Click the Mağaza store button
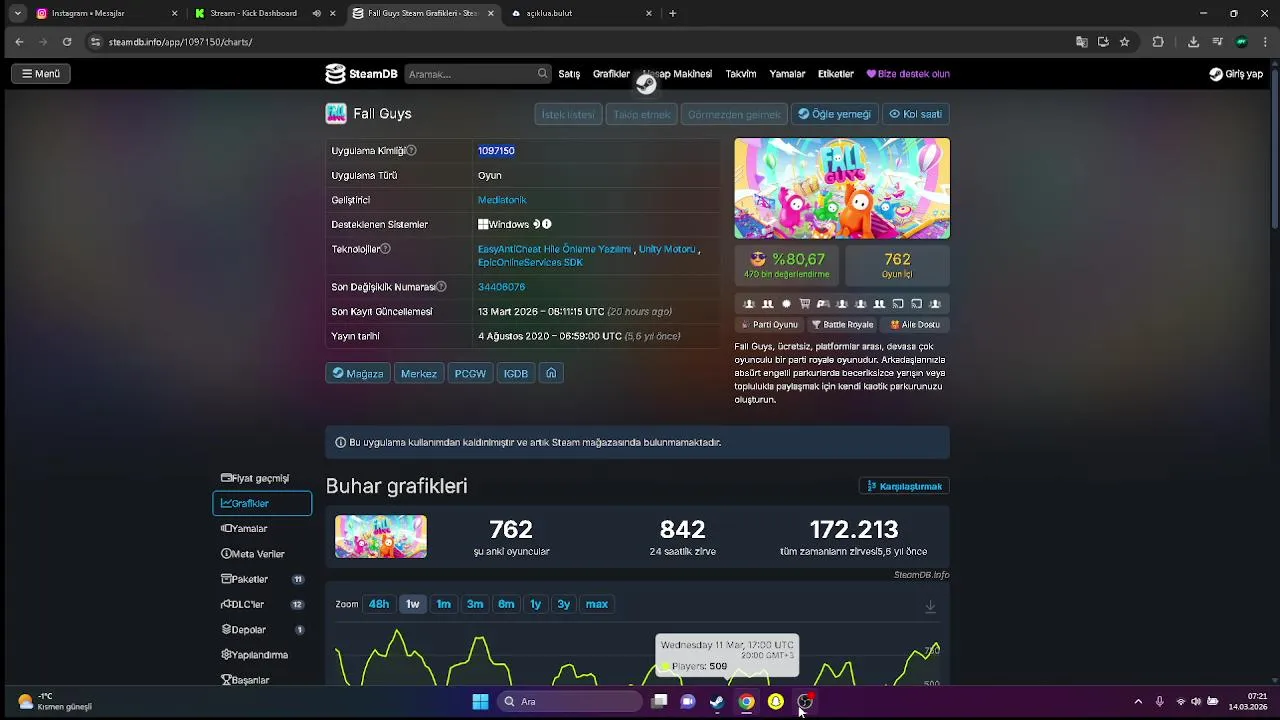The image size is (1280, 720). (357, 373)
